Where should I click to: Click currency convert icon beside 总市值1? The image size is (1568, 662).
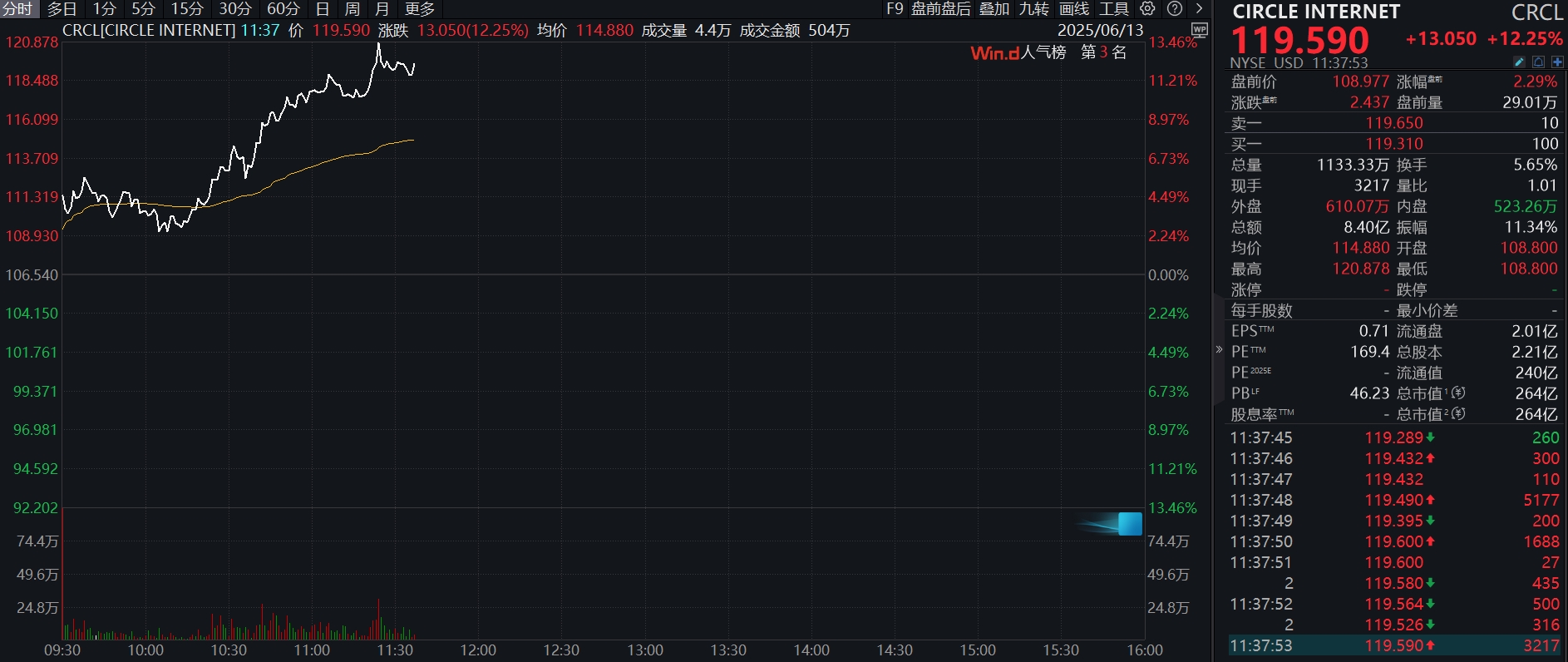coord(1458,393)
